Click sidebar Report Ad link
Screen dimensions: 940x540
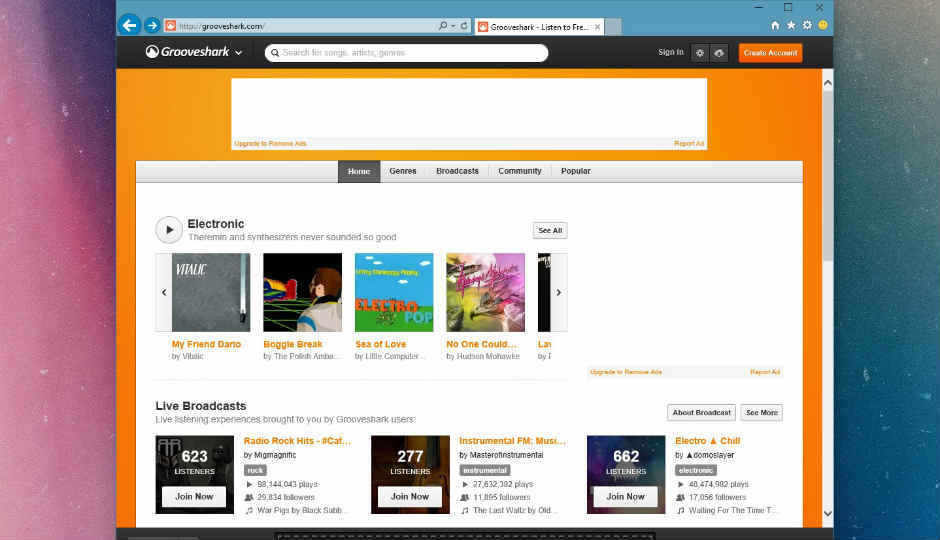tap(765, 372)
